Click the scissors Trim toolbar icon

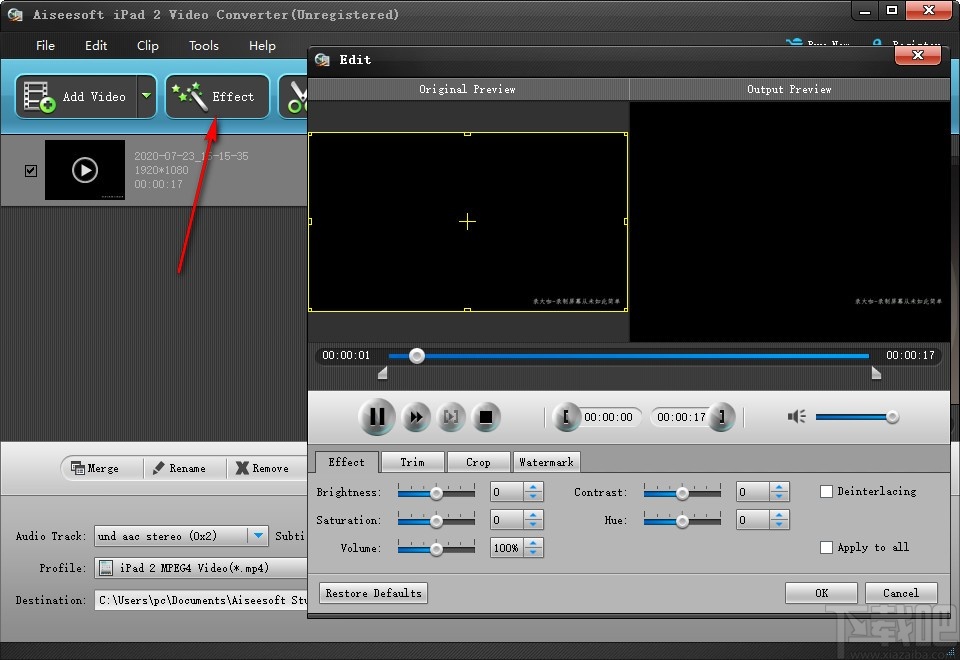tap(296, 97)
